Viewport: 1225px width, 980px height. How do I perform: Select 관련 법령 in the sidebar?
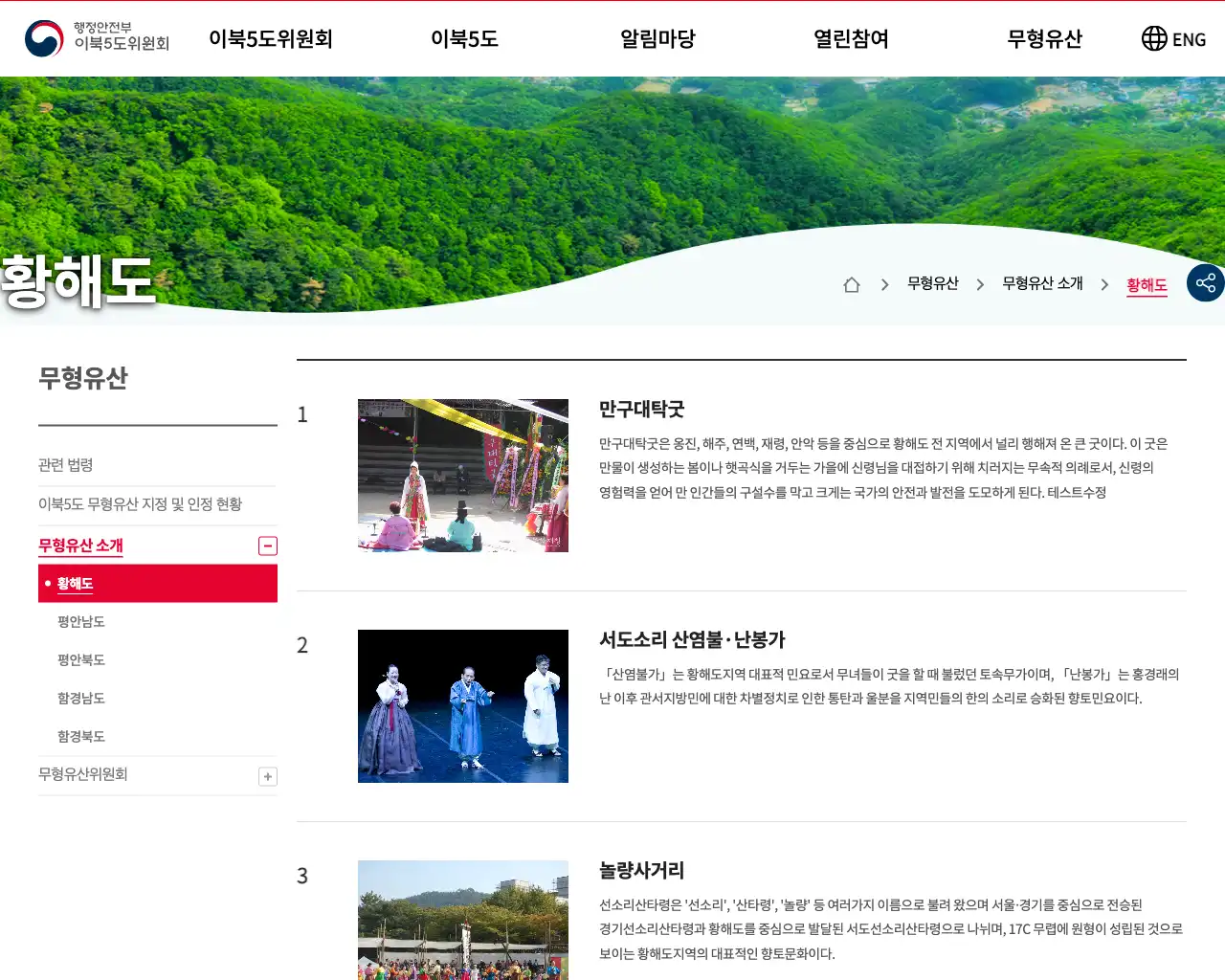[x=66, y=465]
